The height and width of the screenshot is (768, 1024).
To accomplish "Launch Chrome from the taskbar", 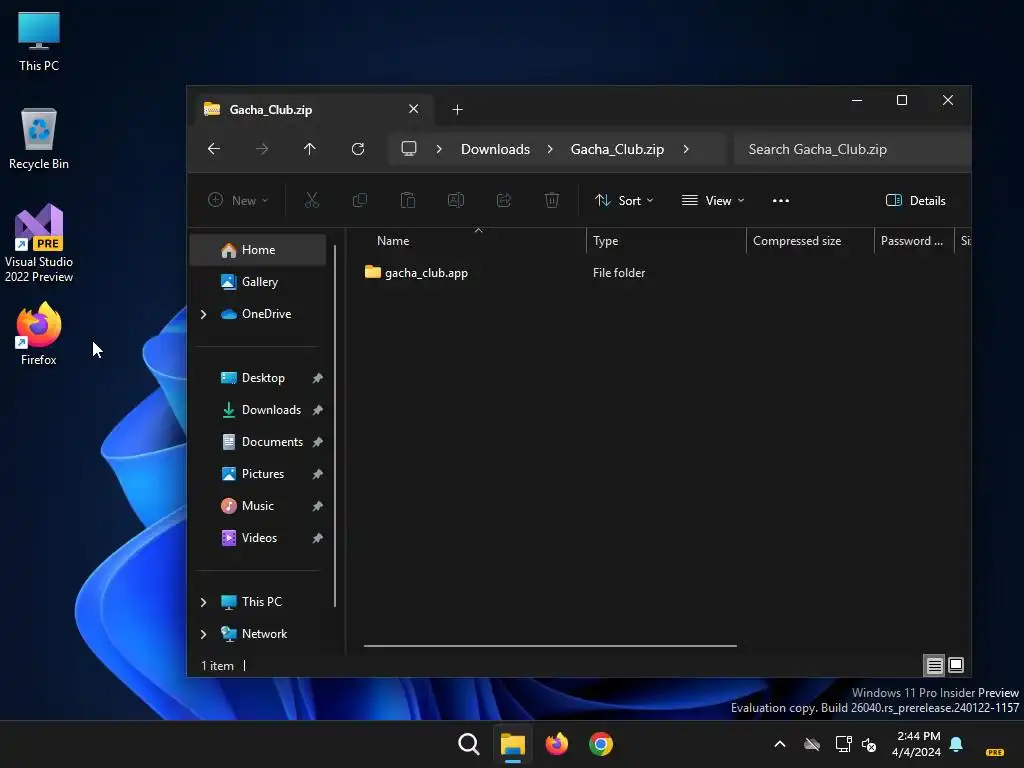I will (x=601, y=744).
